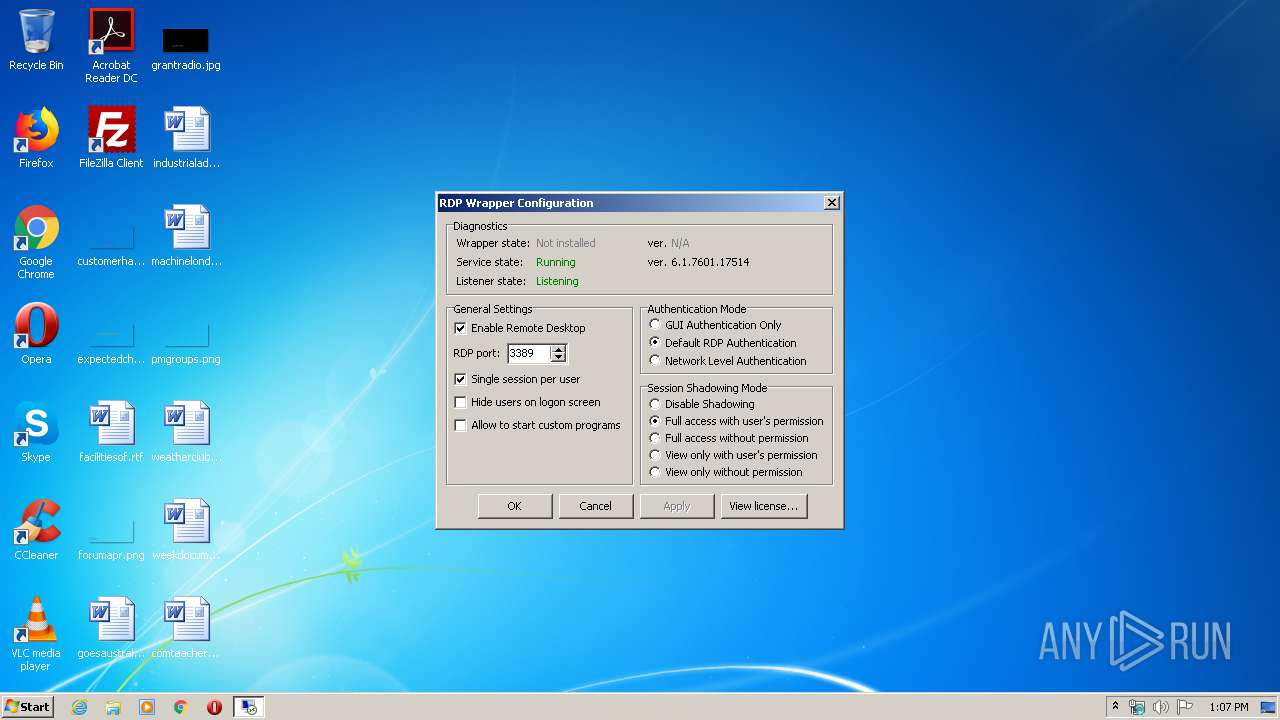The width and height of the screenshot is (1280, 720).
Task: Select Full access with user's permission
Action: [x=736, y=421]
